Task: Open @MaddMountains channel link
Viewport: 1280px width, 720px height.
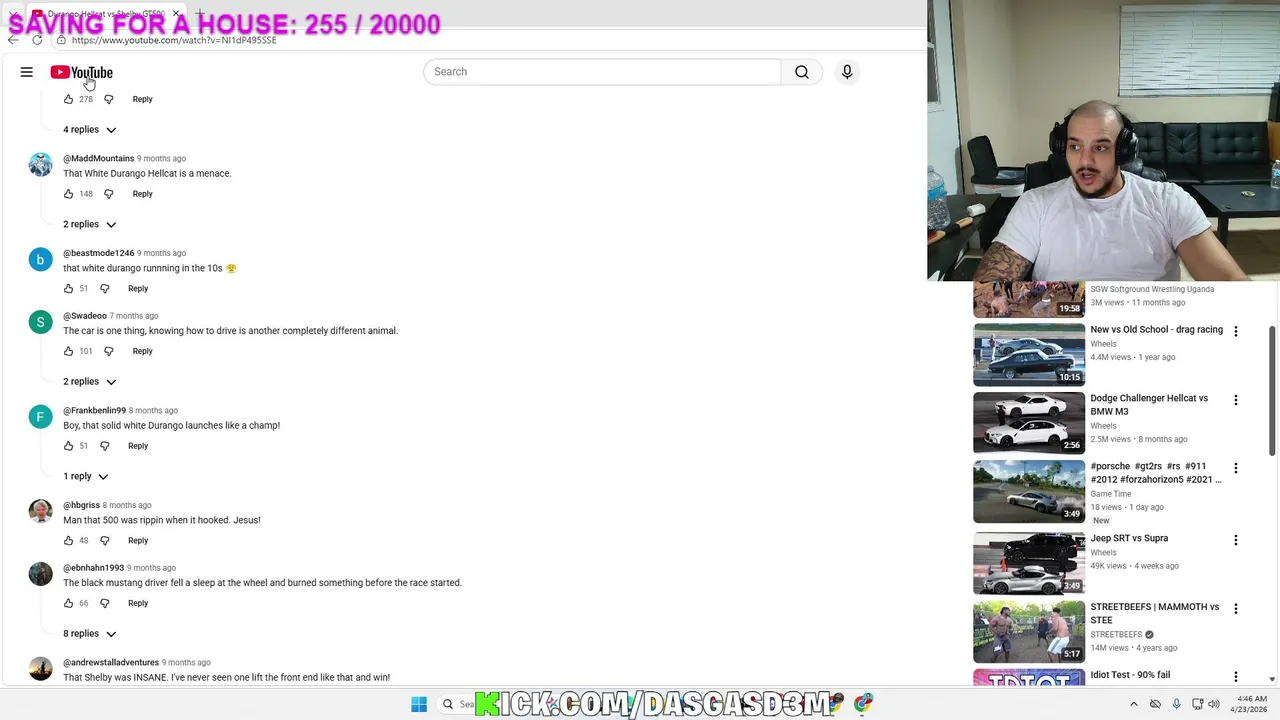Action: pyautogui.click(x=98, y=158)
